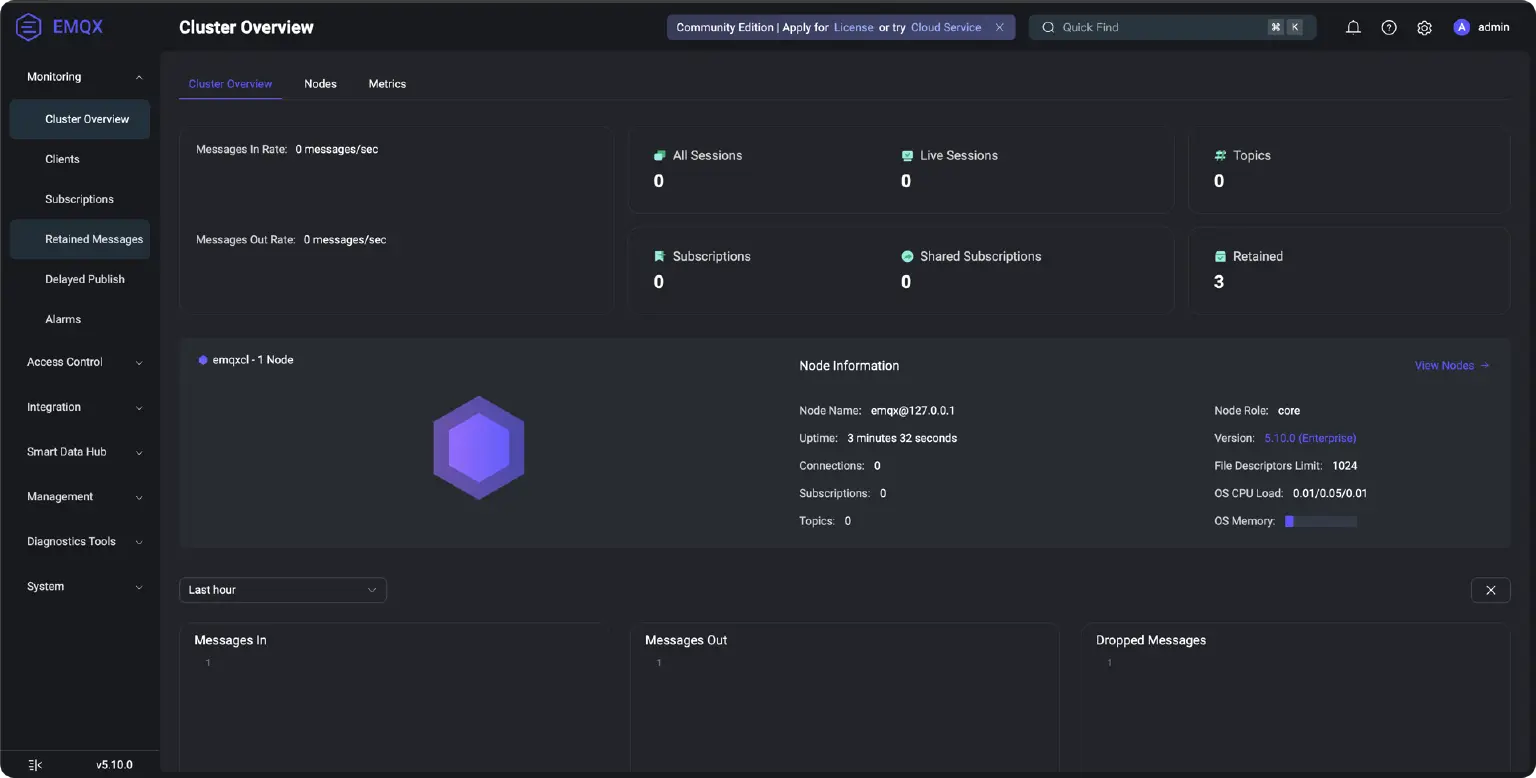Switch to the Nodes tab
Viewport: 1536px width, 778px height.
320,84
